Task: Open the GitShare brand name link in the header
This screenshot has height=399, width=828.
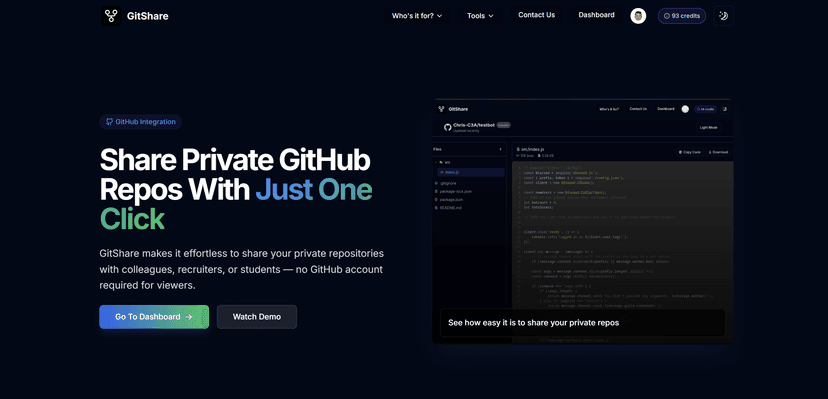Action: pos(147,16)
